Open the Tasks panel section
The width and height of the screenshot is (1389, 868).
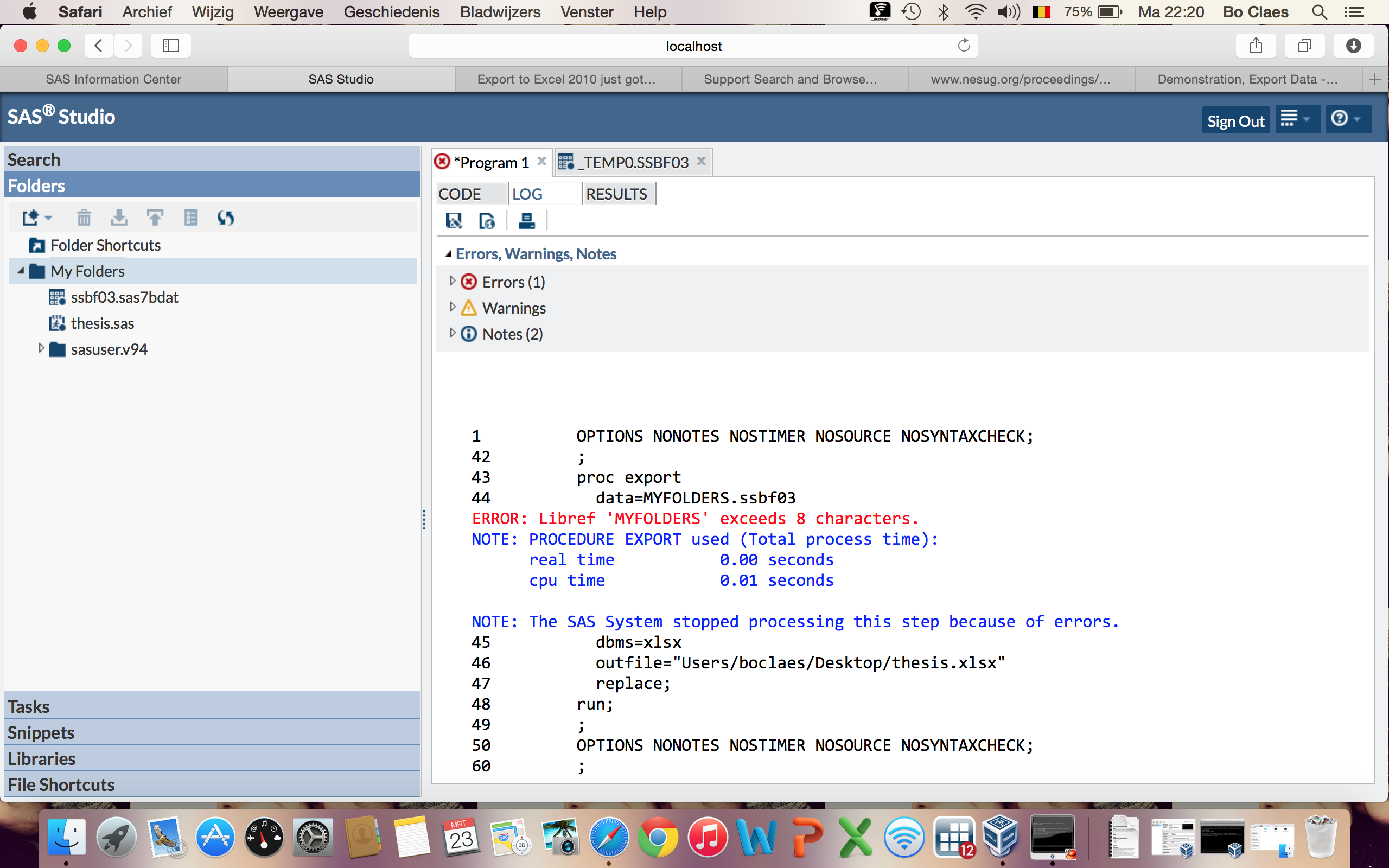pyautogui.click(x=212, y=706)
